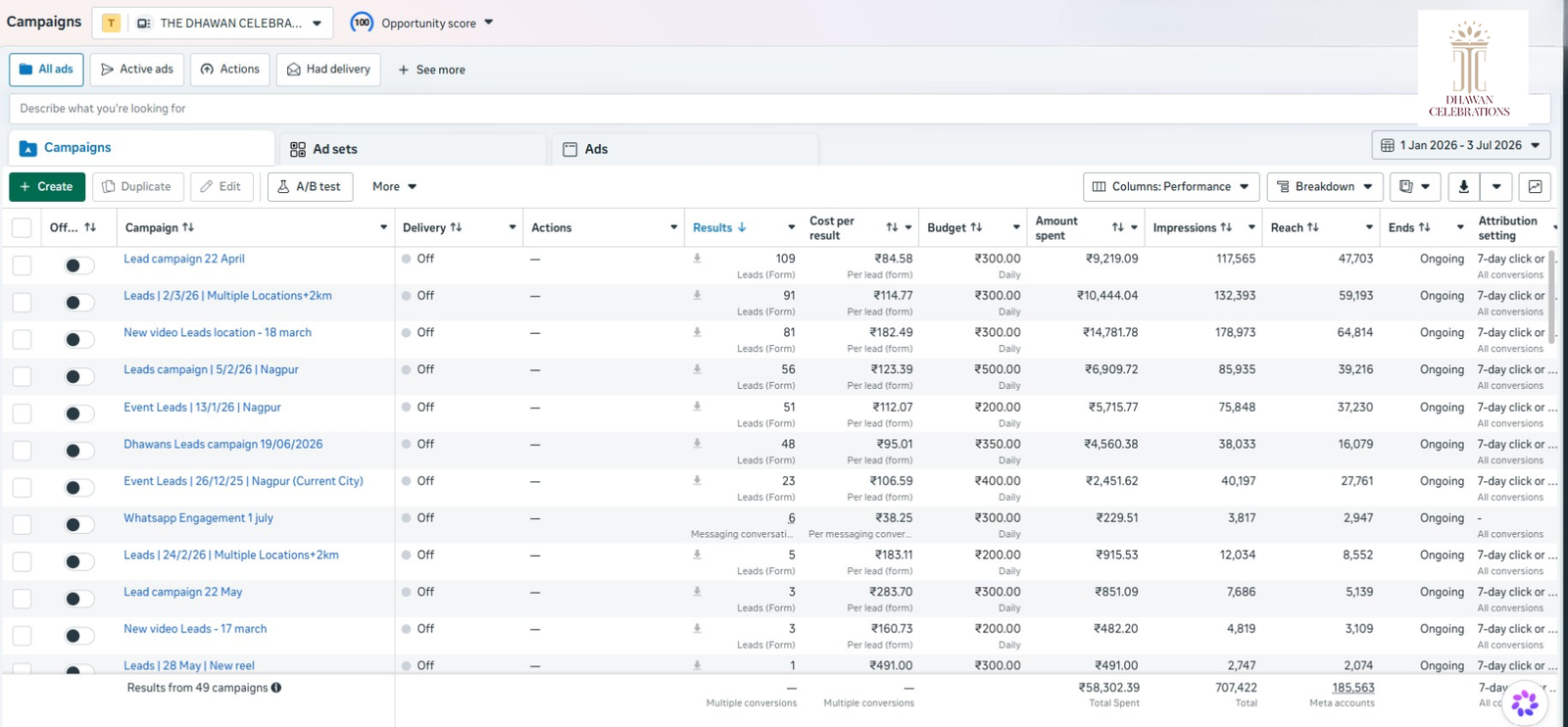Click the 185,563 total reach value
This screenshot has width=1568, height=727.
click(1353, 688)
